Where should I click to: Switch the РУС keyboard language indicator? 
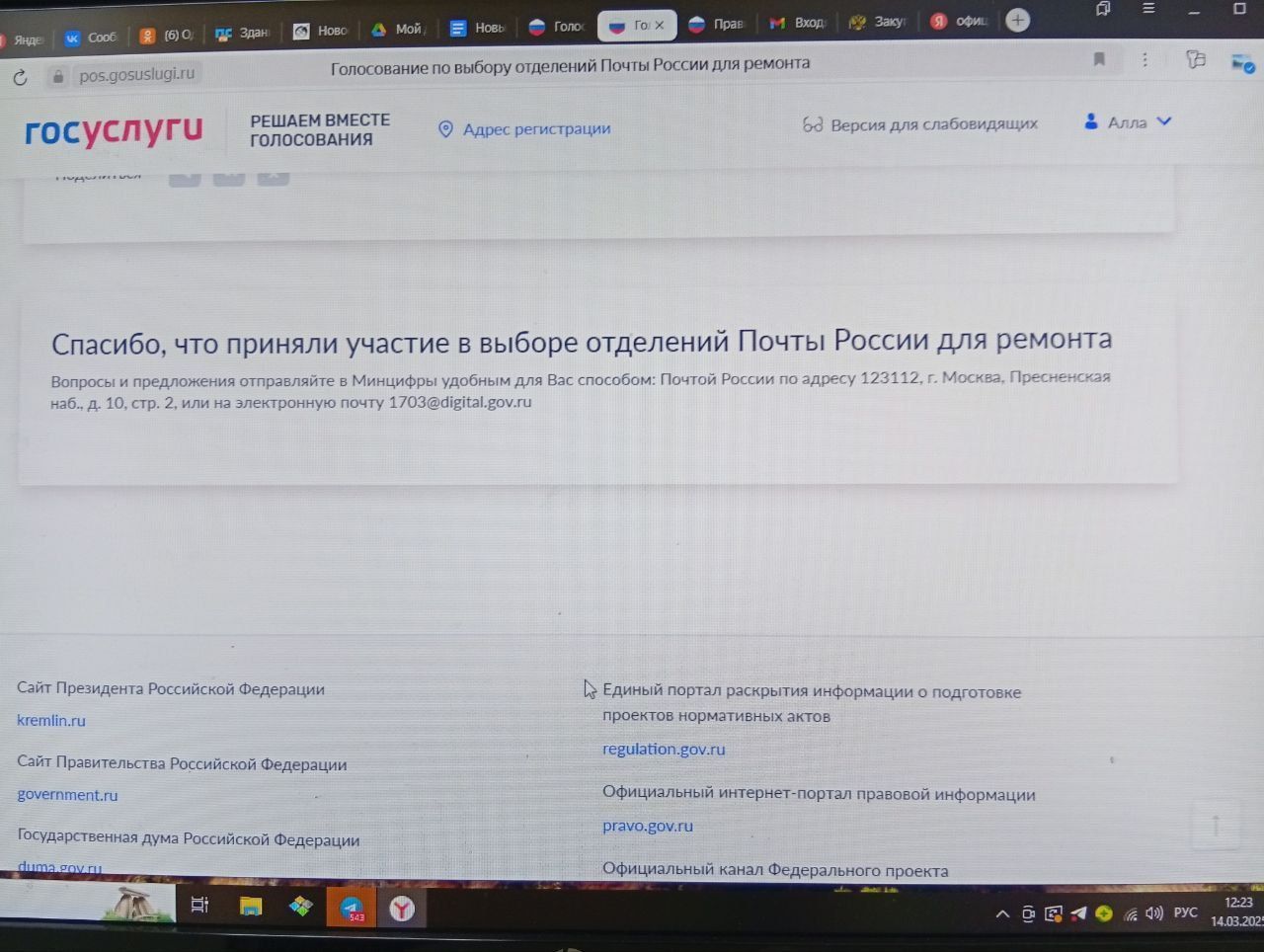click(1186, 912)
